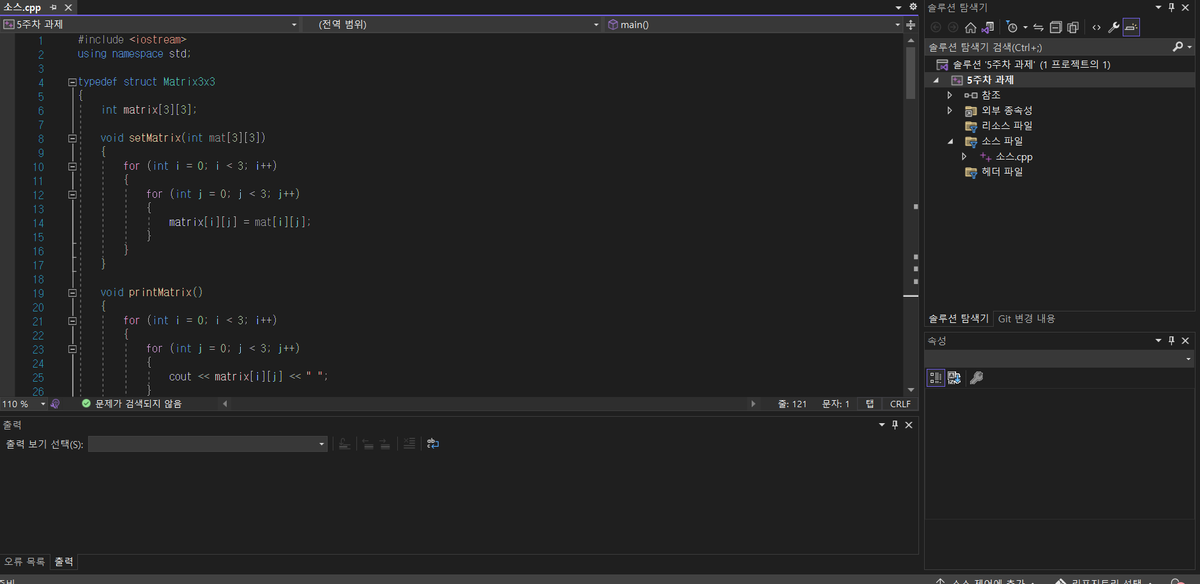Click Categorized icon in Properties panel
This screenshot has width=1200, height=584.
click(936, 377)
